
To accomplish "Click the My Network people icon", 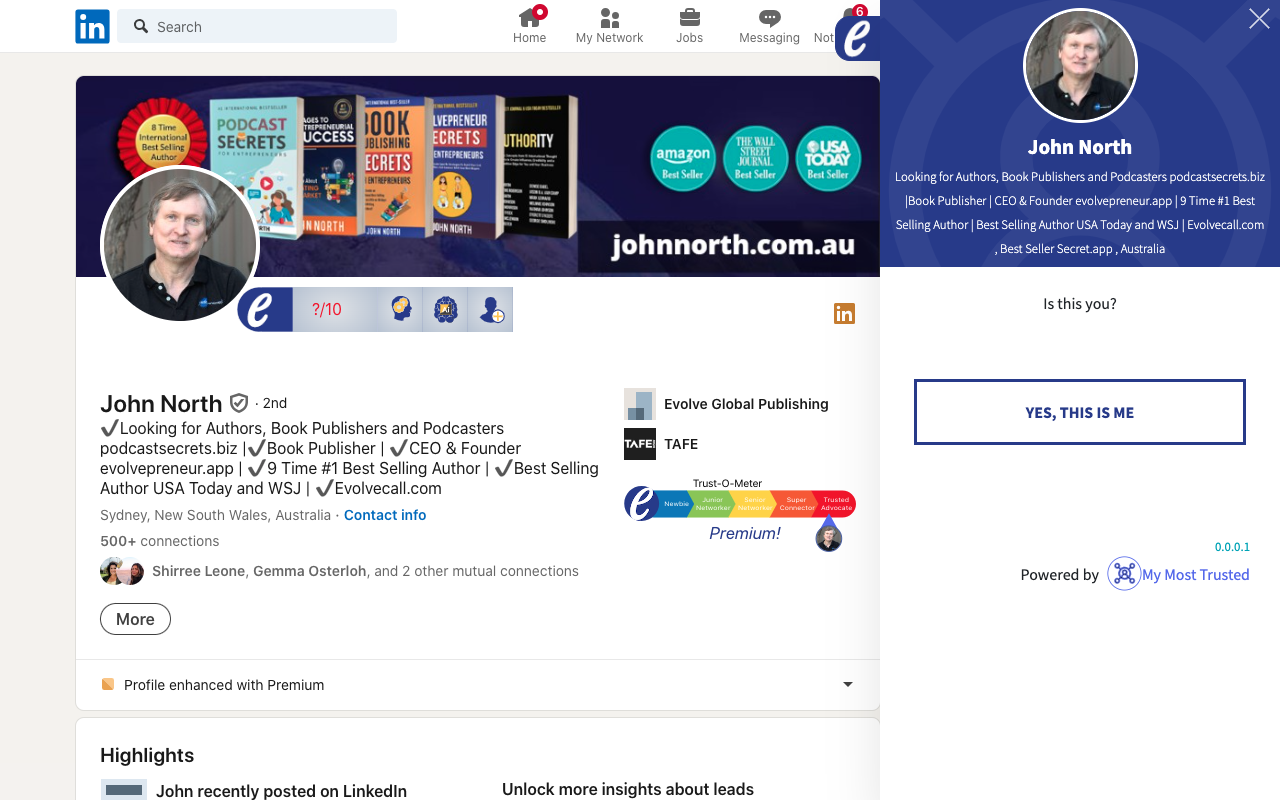I will [609, 18].
